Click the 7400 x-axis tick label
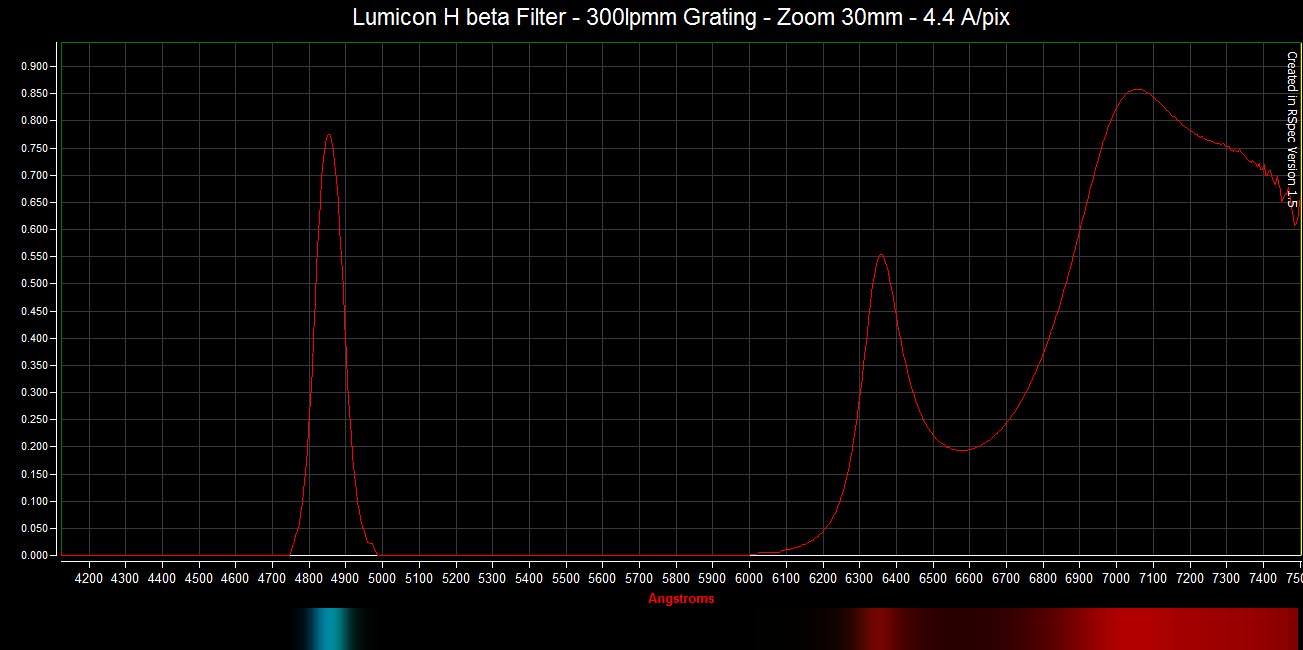 [x=1262, y=578]
